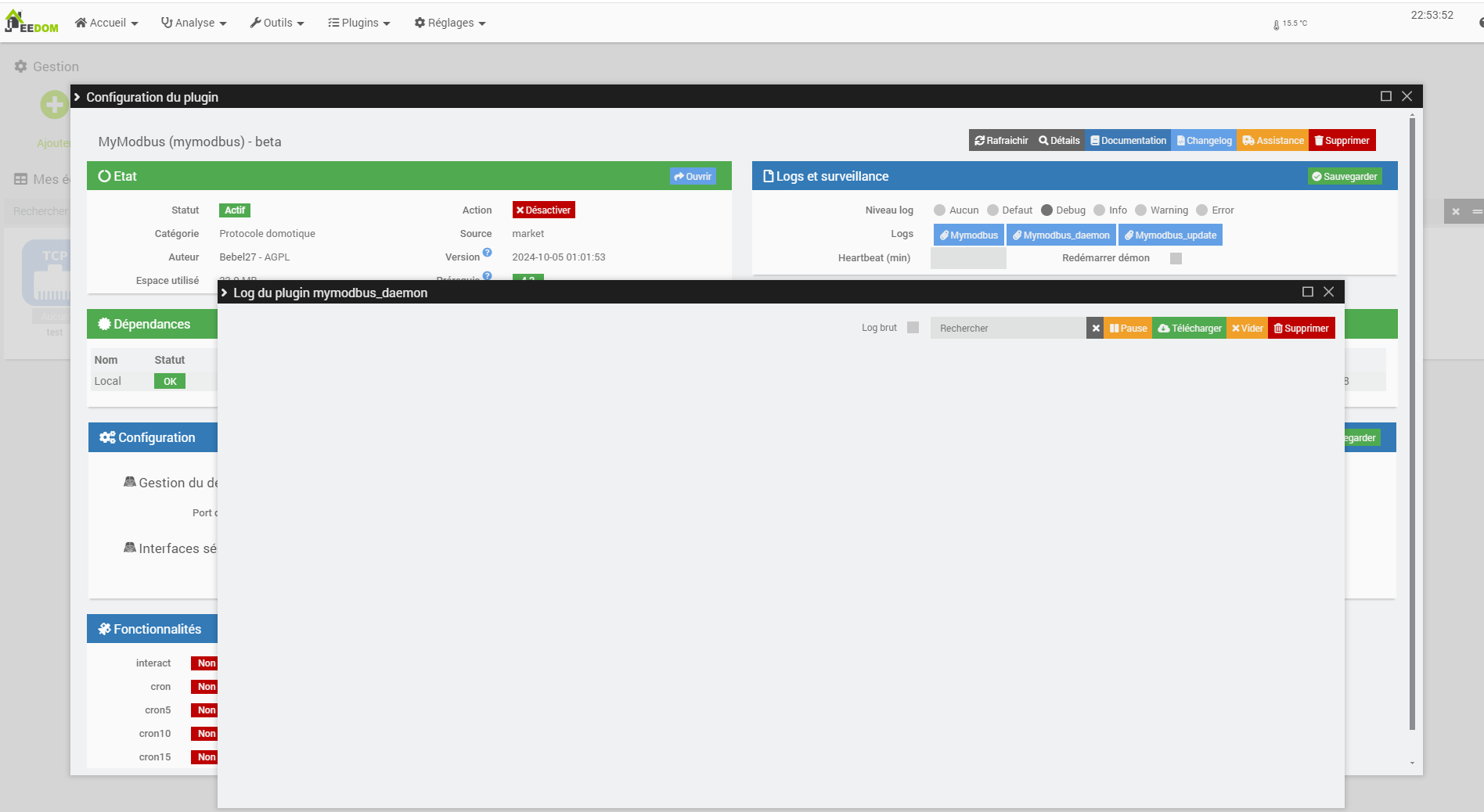Viewport: 1484px width, 812px height.
Task: Delete the log with Supprimer
Action: pos(1301,329)
